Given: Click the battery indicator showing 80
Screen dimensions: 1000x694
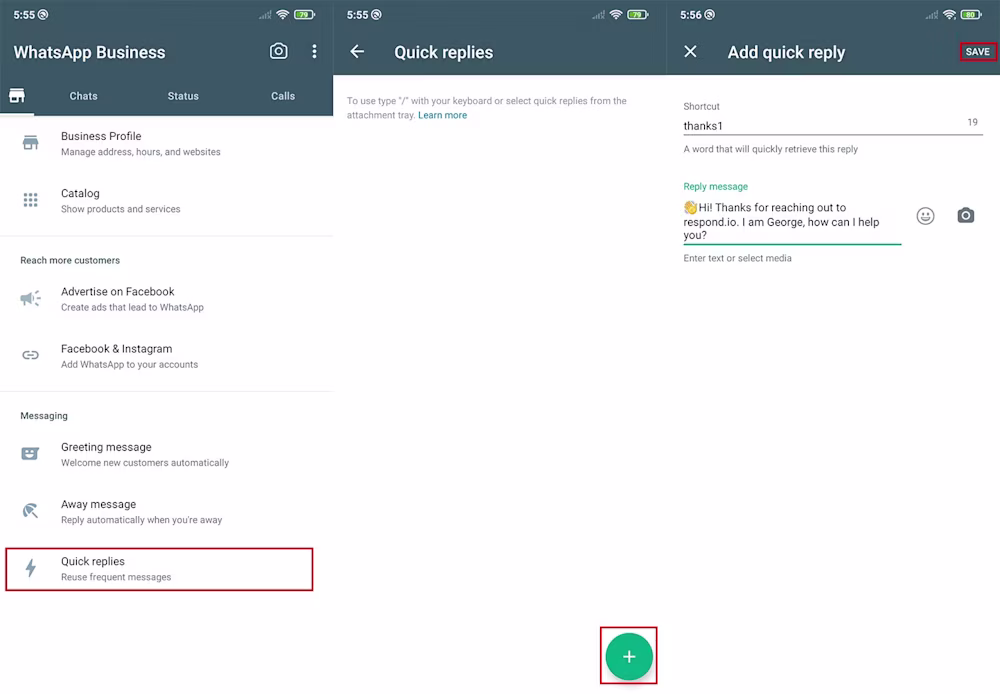Looking at the screenshot, I should 971,15.
